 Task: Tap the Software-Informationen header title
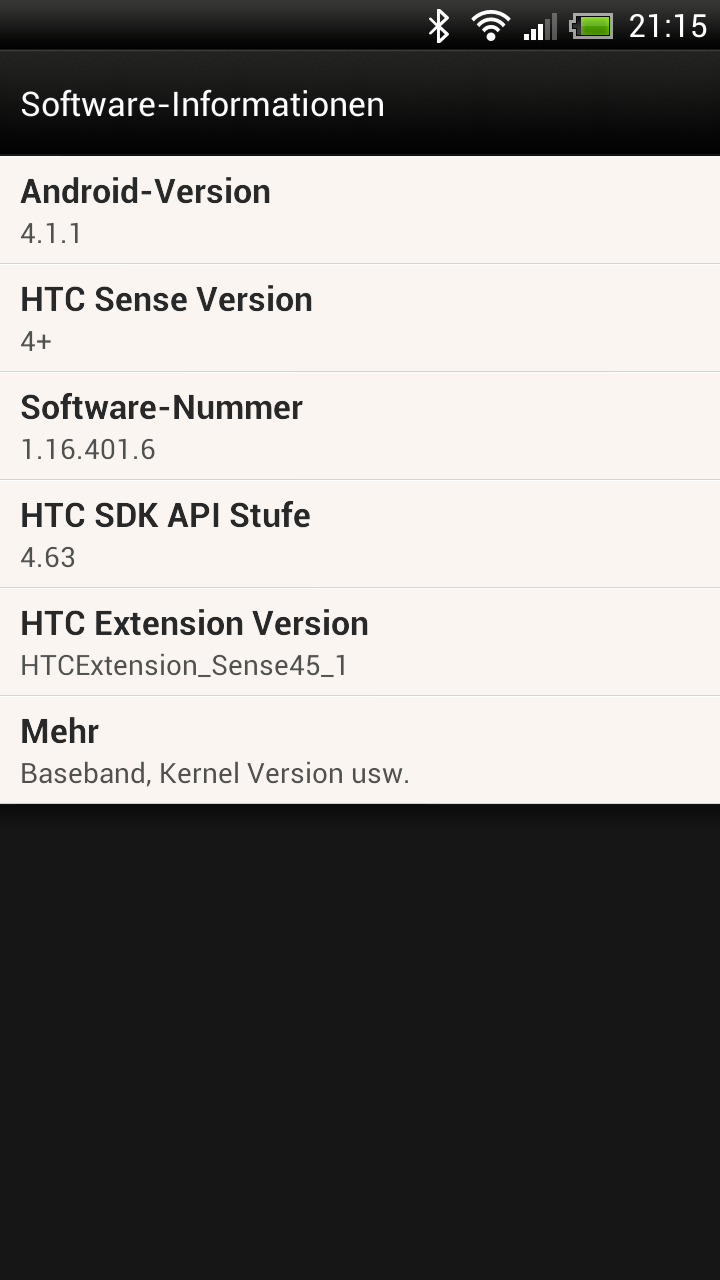click(202, 104)
